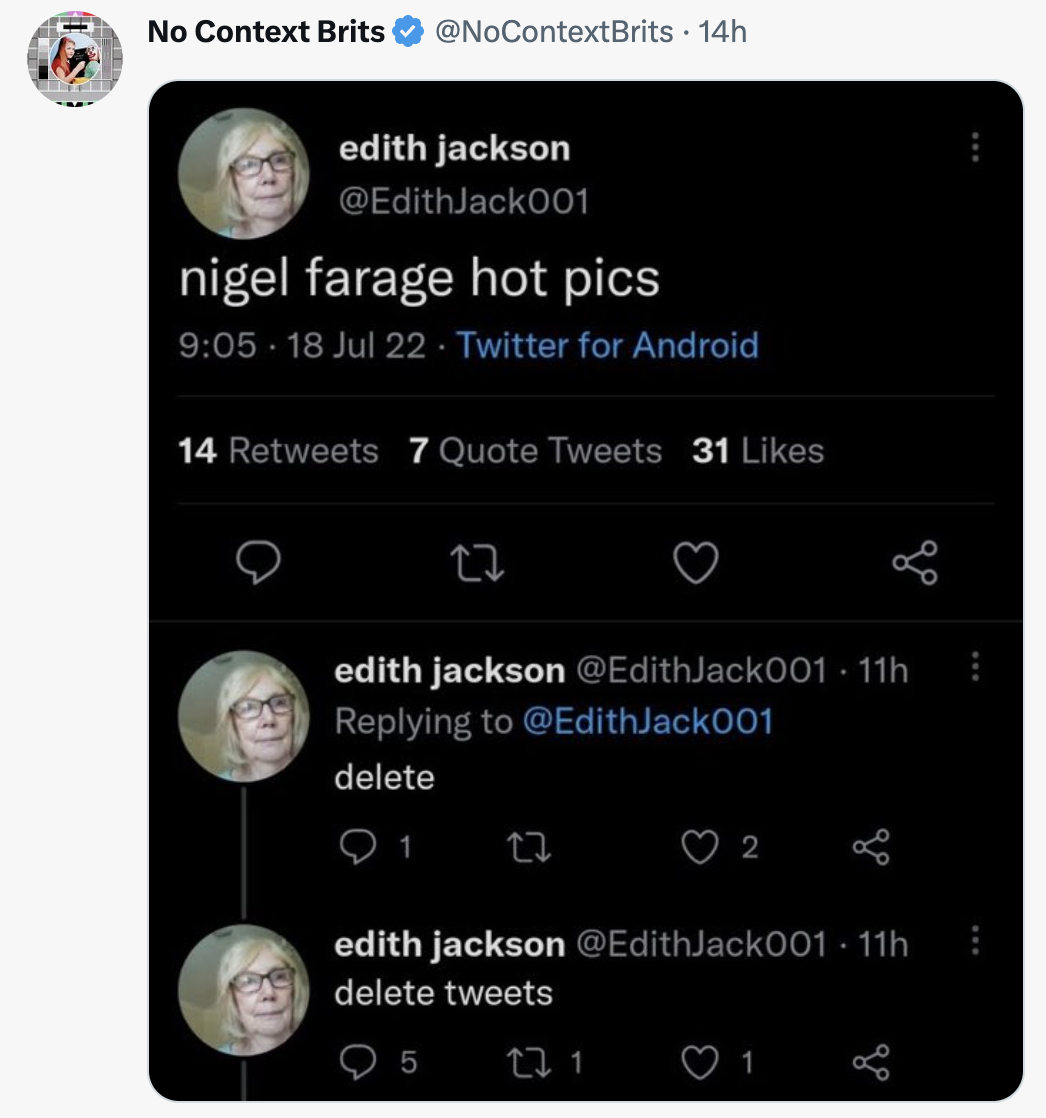Like the "delete" reply tweet
1046x1118 pixels.
(700, 848)
